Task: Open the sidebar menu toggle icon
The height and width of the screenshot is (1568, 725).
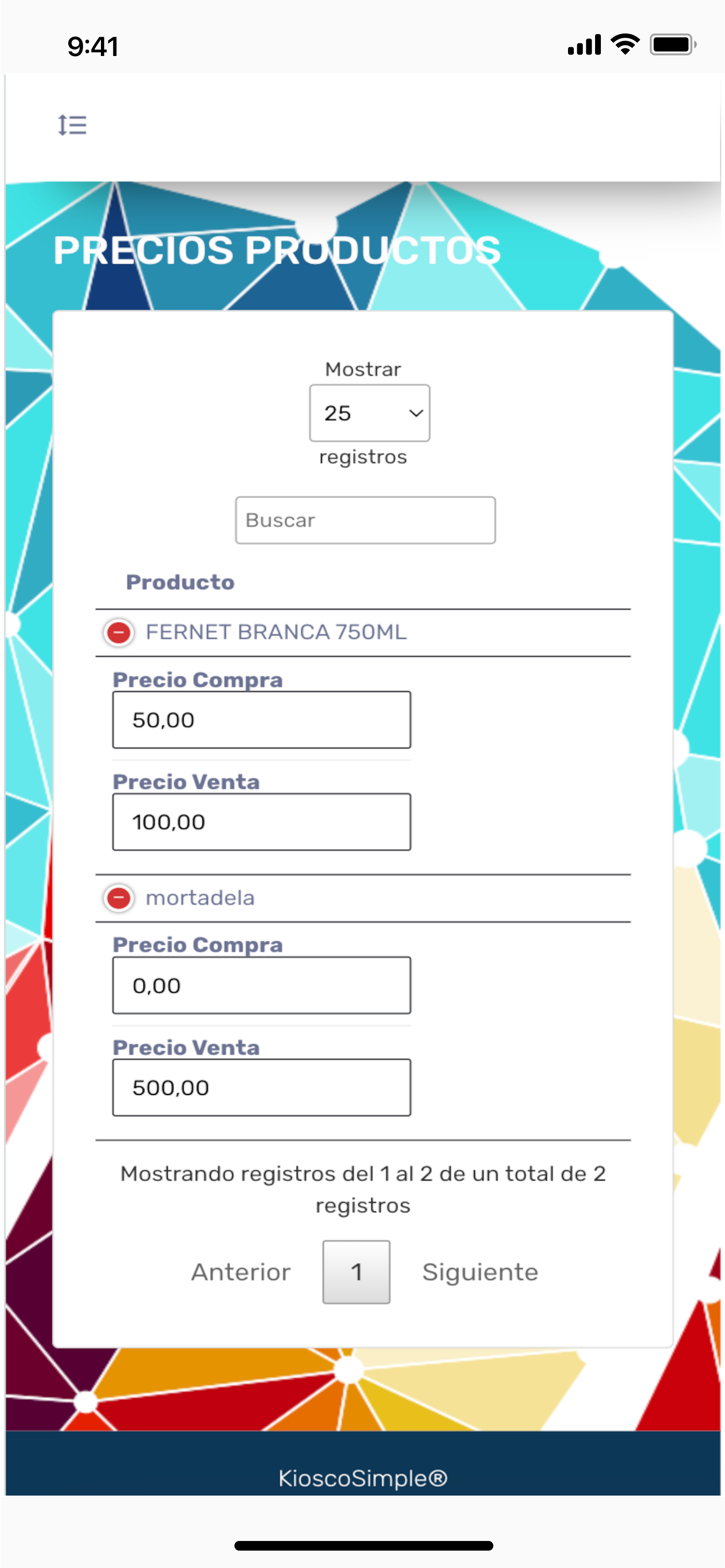Action: 72,126
